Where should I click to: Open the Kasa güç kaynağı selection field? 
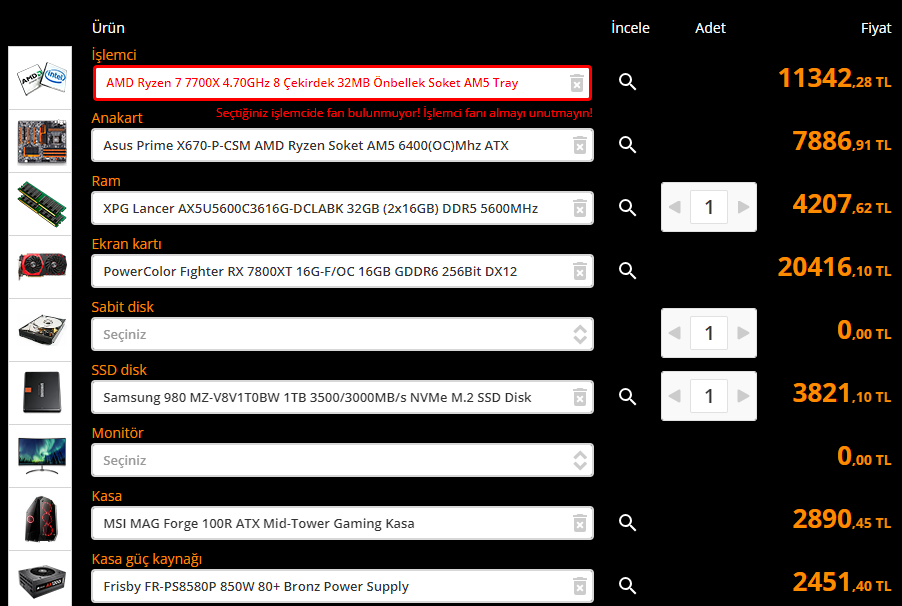click(x=342, y=586)
